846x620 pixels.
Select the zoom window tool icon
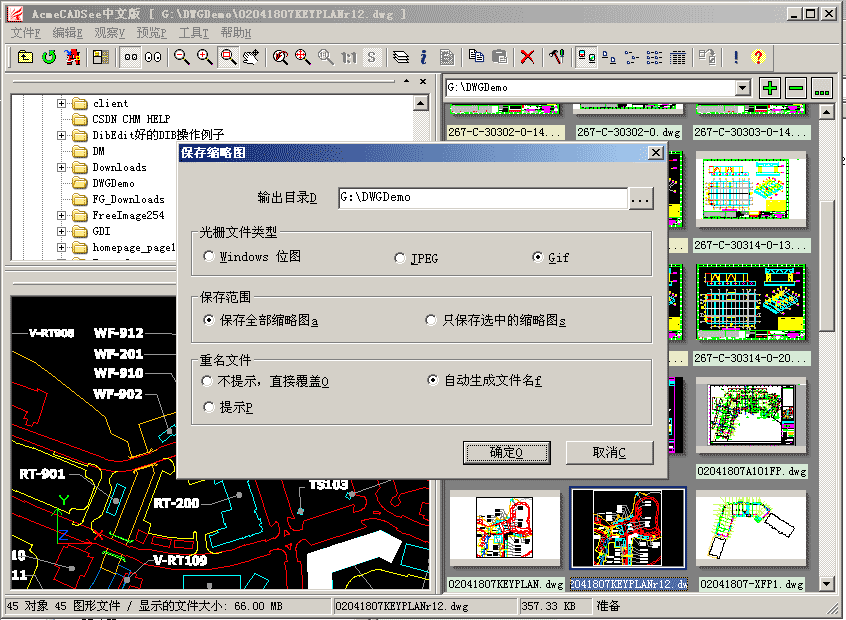(228, 57)
